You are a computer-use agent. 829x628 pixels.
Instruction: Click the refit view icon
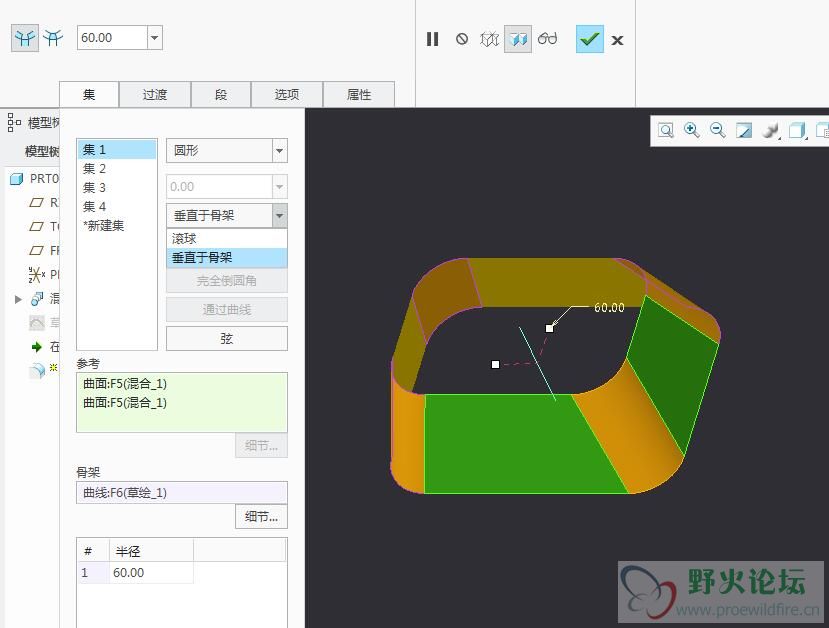(666, 131)
